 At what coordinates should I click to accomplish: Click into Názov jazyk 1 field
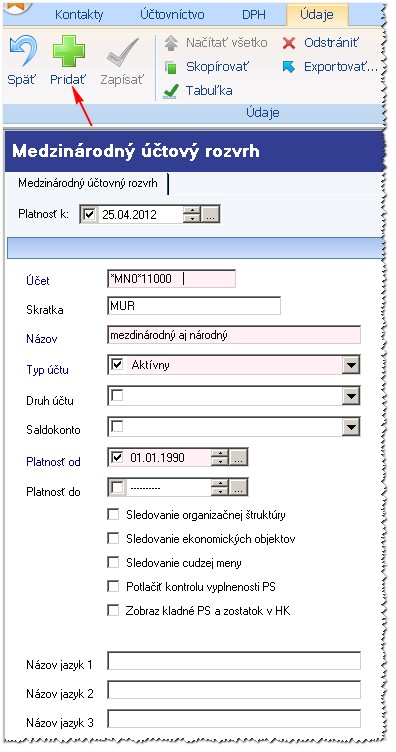pyautogui.click(x=234, y=660)
